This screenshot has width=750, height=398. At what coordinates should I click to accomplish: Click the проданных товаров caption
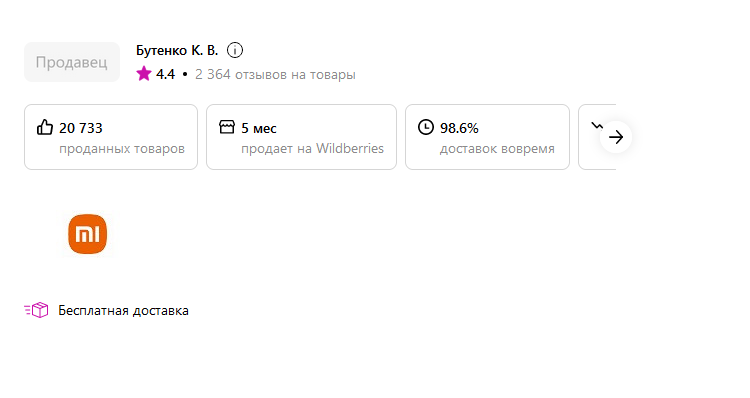click(x=122, y=149)
